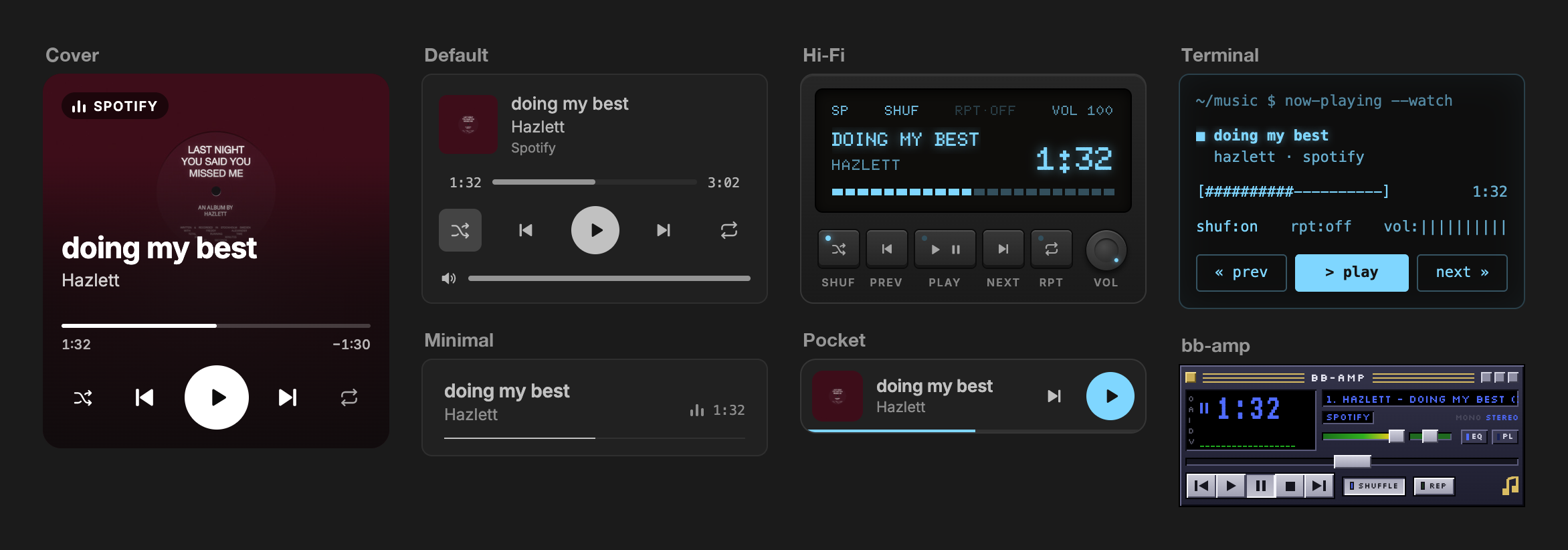
Task: Click the bb-amp green volume slider handle
Action: [1396, 436]
